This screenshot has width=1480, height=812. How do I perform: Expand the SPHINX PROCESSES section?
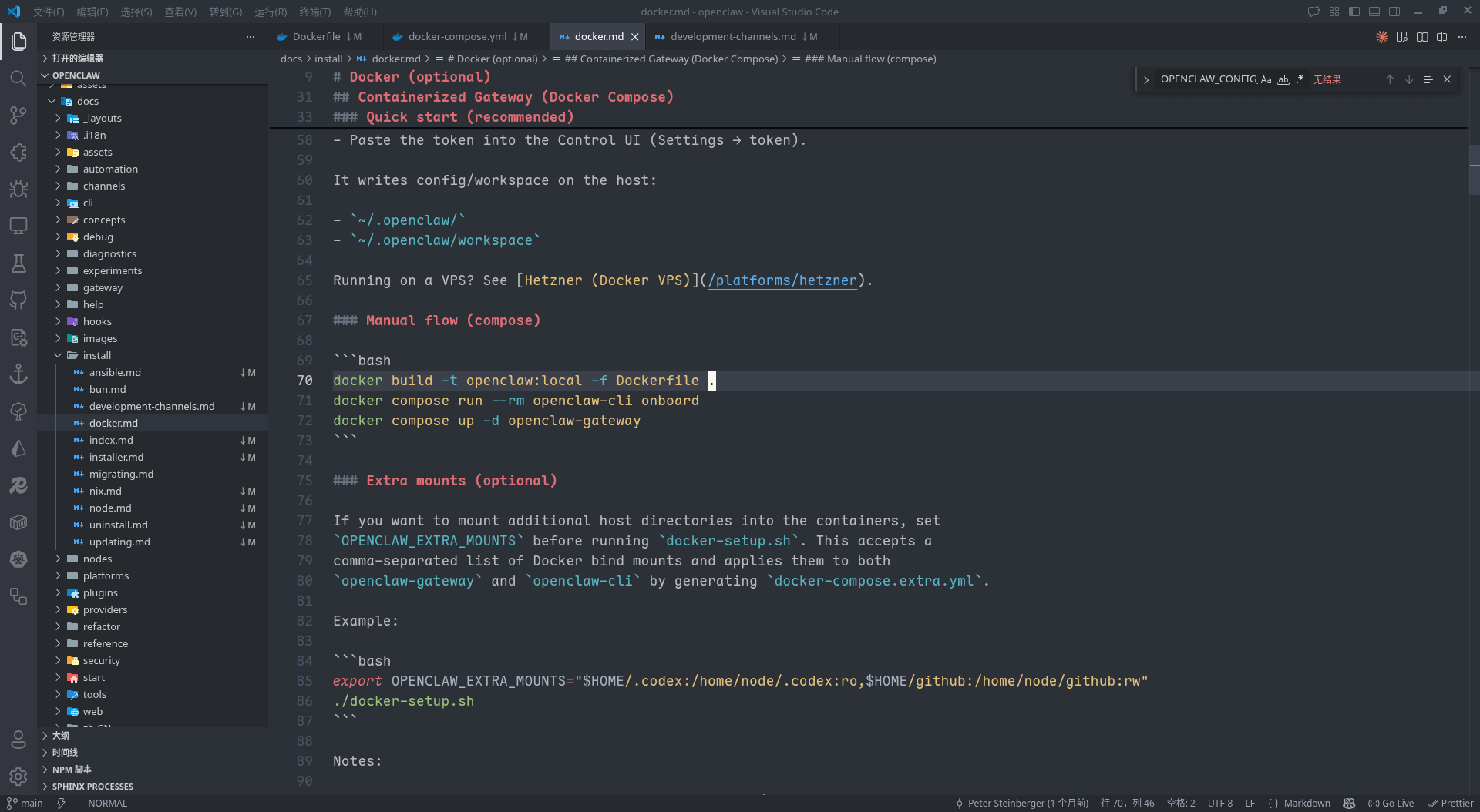pos(153,786)
